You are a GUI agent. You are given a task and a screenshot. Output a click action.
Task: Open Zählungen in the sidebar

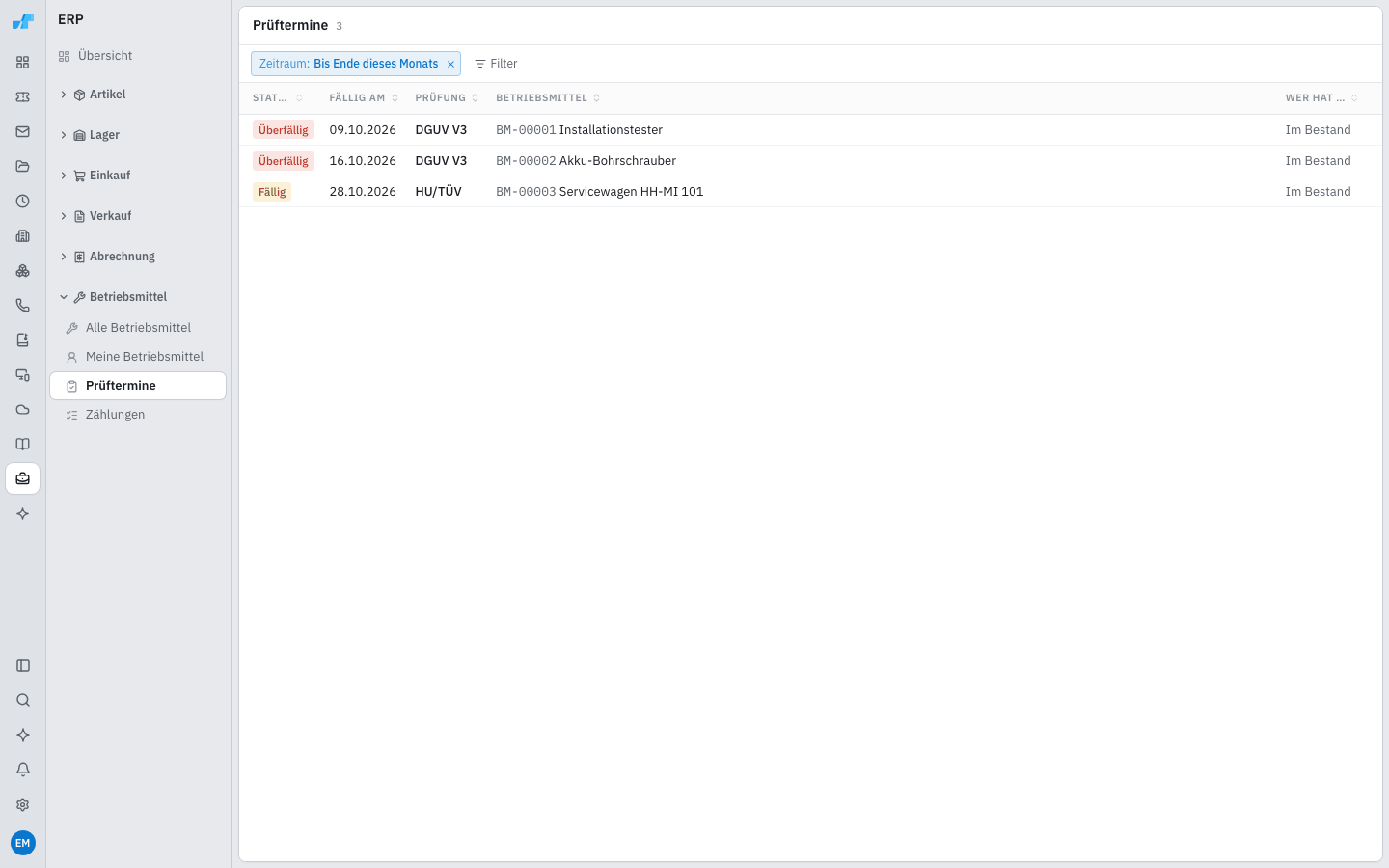coord(139,415)
